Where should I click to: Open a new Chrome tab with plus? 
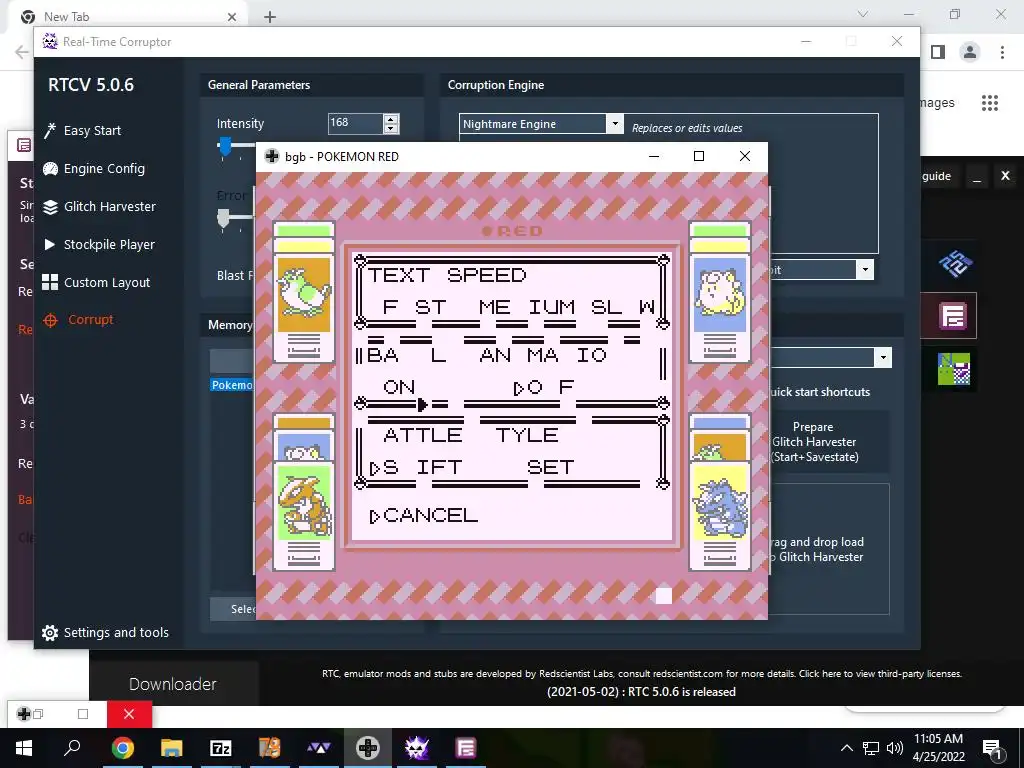(x=270, y=17)
